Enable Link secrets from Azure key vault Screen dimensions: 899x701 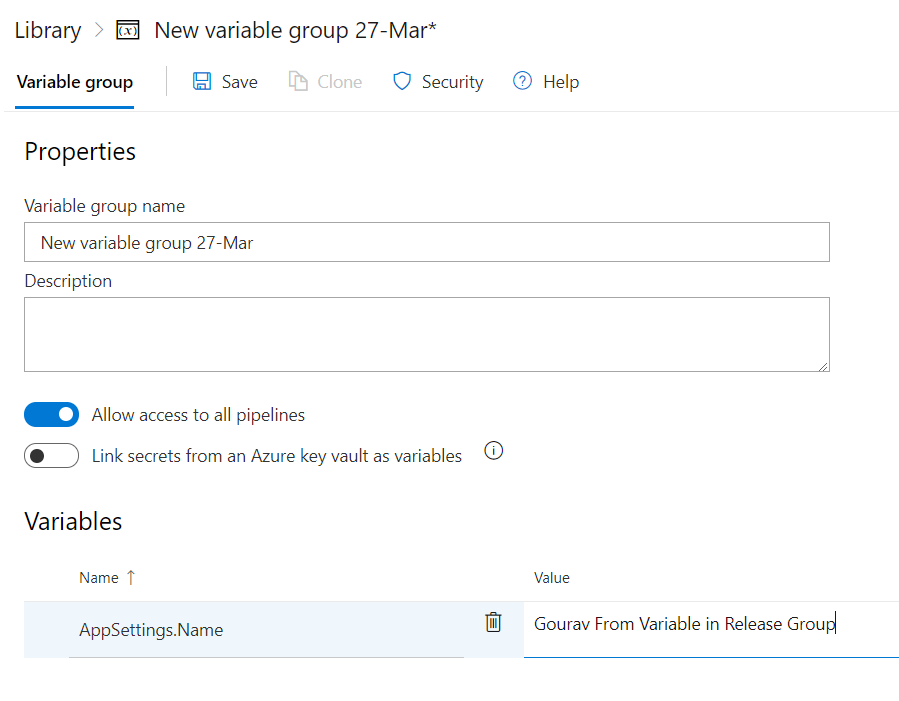coord(52,456)
